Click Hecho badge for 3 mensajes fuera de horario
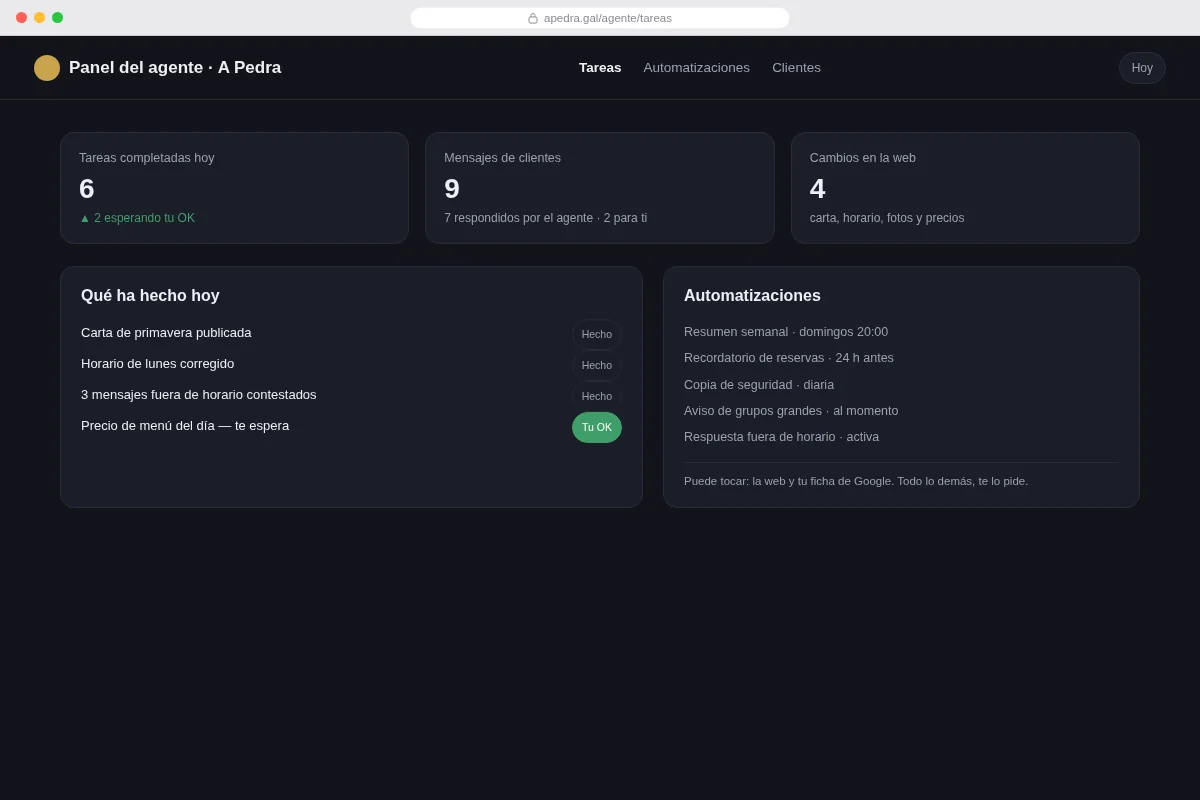Image resolution: width=1200 pixels, height=800 pixels. point(597,396)
